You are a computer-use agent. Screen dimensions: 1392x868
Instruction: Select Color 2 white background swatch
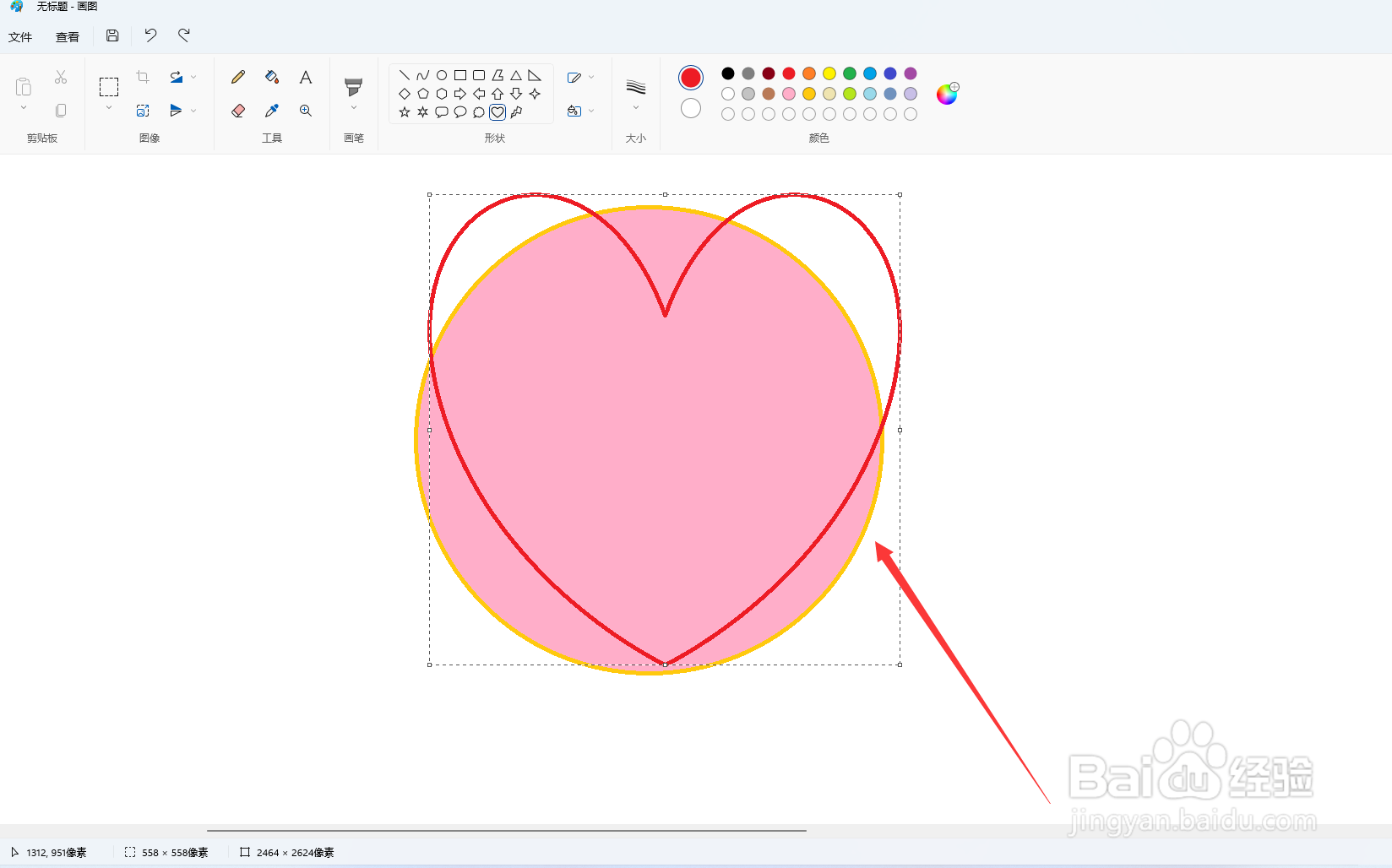click(x=691, y=108)
